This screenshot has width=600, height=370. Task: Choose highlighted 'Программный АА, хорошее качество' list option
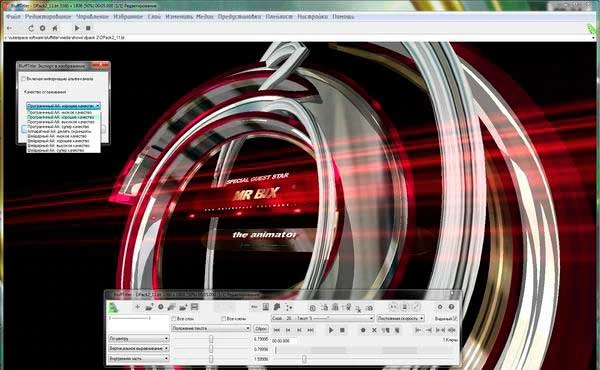(x=64, y=117)
